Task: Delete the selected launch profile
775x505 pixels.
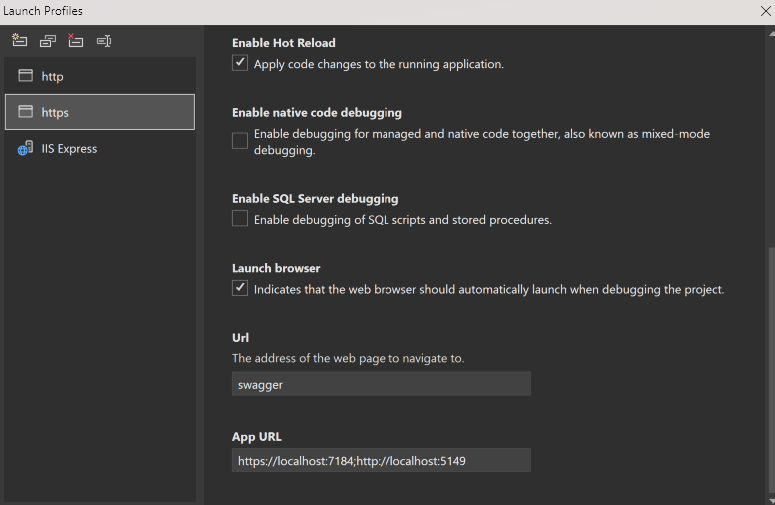Action: tap(76, 40)
